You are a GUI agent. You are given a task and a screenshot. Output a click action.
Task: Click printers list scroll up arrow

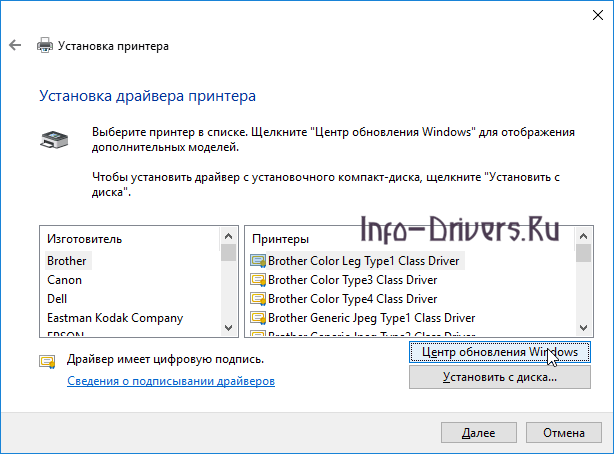pyautogui.click(x=583, y=236)
